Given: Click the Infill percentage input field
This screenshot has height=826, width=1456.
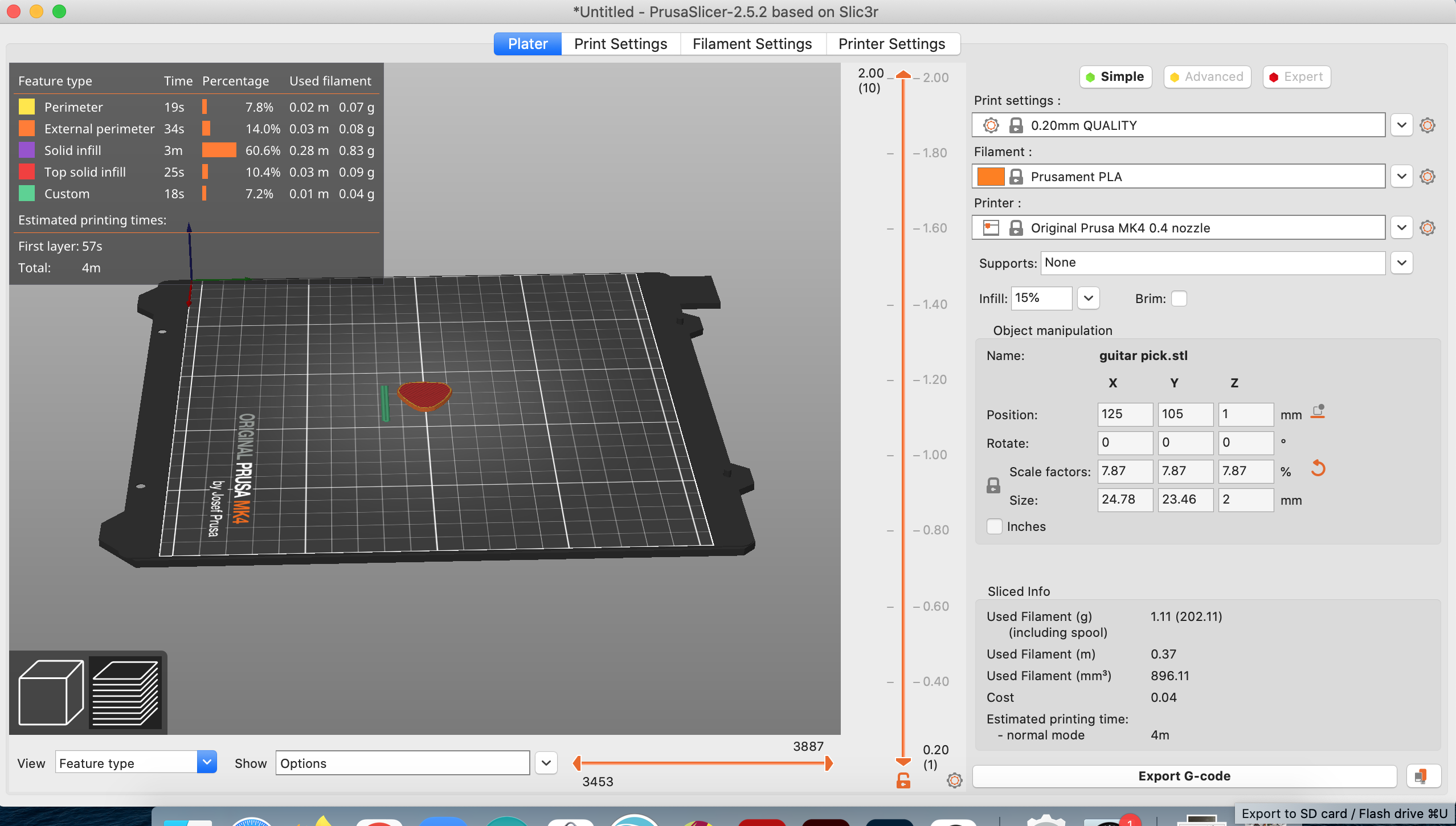Looking at the screenshot, I should pos(1041,298).
